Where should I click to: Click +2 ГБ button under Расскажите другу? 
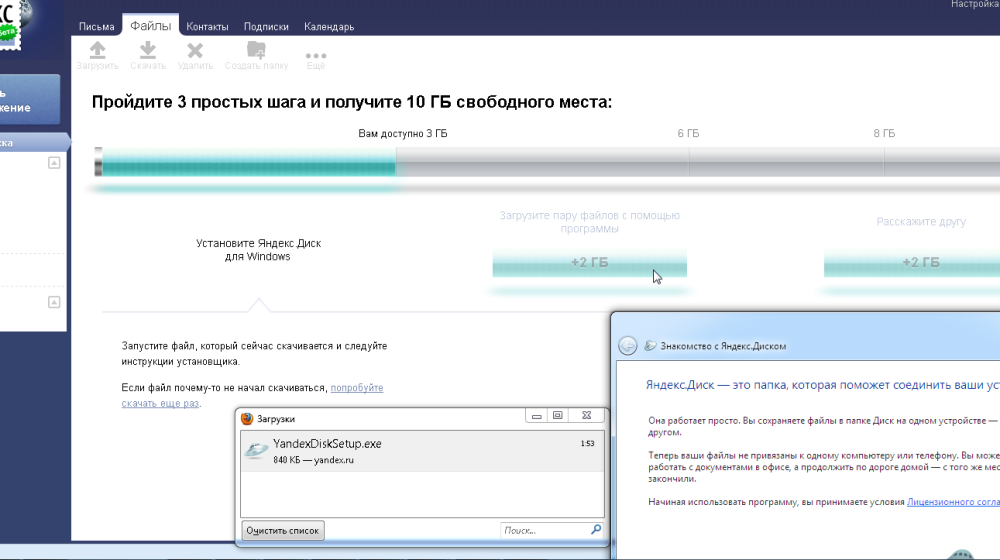pyautogui.click(x=912, y=263)
